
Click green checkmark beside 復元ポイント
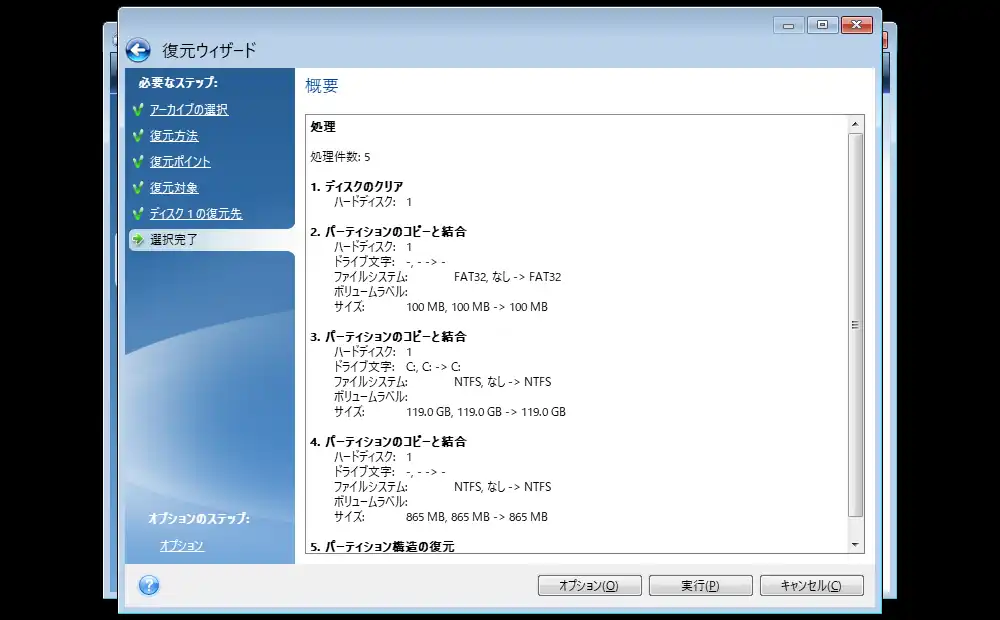(138, 162)
